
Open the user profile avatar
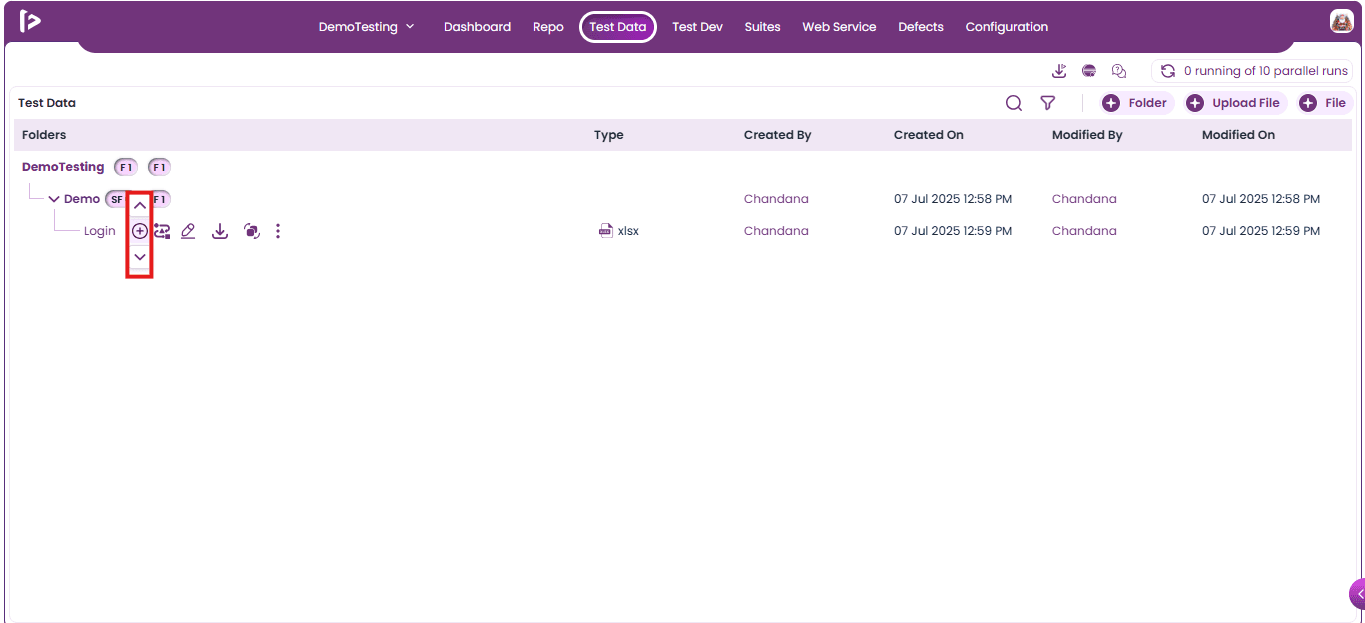point(1341,21)
